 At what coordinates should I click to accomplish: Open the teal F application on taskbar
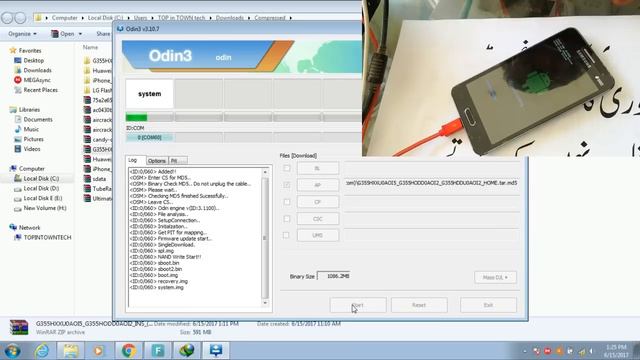(158, 351)
